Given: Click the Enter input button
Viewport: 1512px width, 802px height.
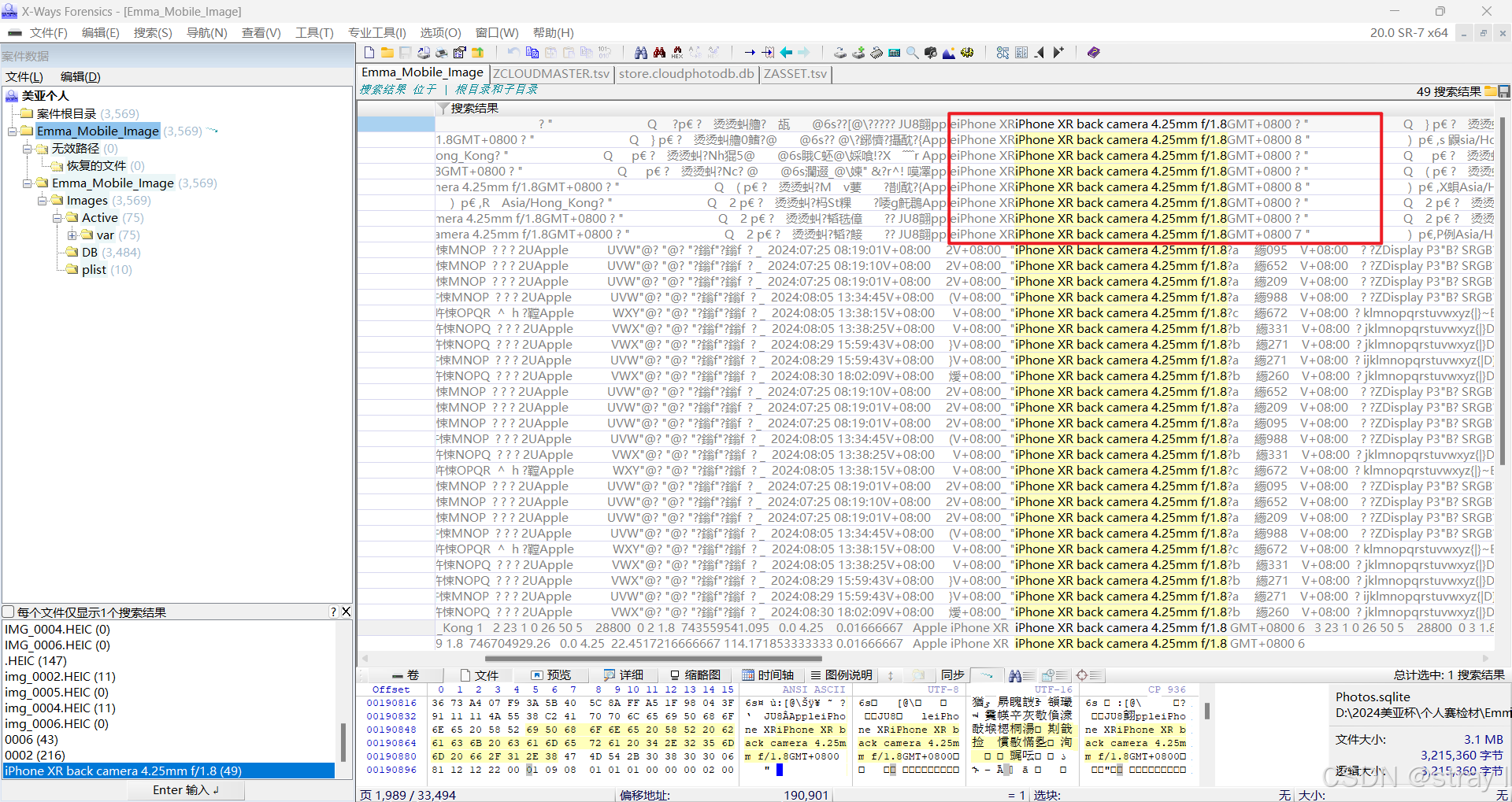Looking at the screenshot, I should [186, 790].
